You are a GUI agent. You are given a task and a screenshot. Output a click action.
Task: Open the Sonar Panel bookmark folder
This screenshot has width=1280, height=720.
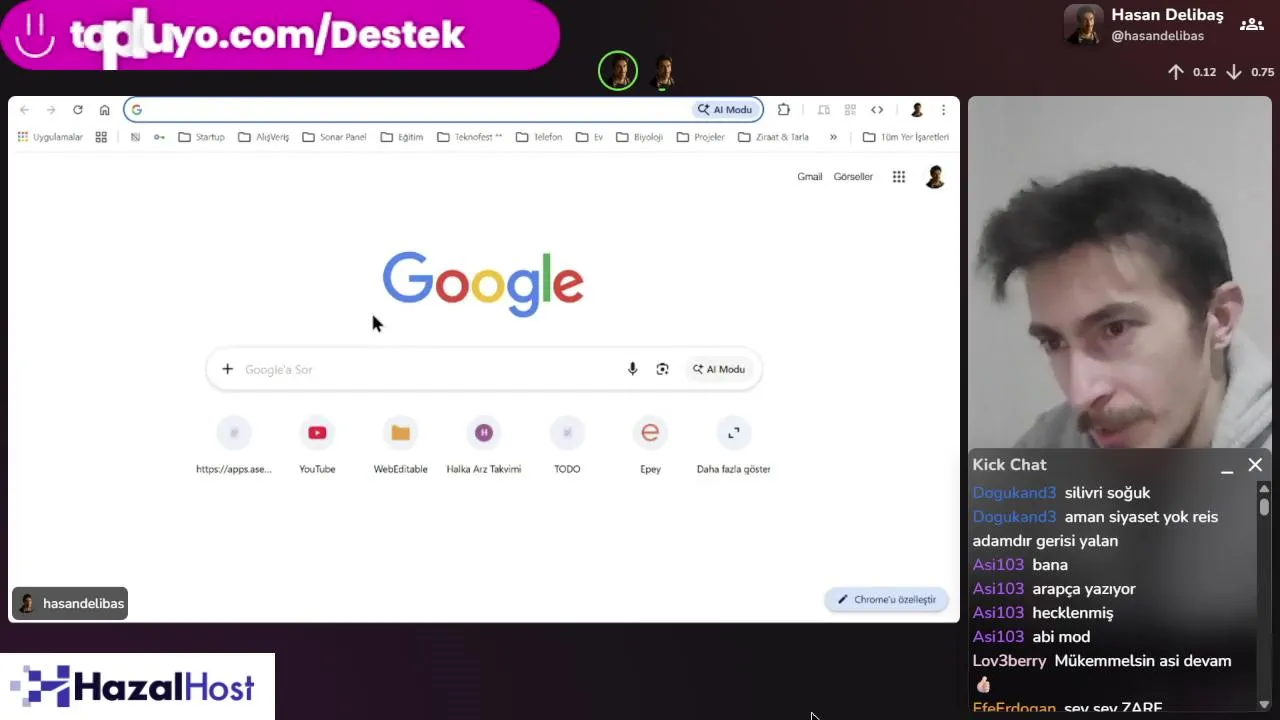pos(334,137)
